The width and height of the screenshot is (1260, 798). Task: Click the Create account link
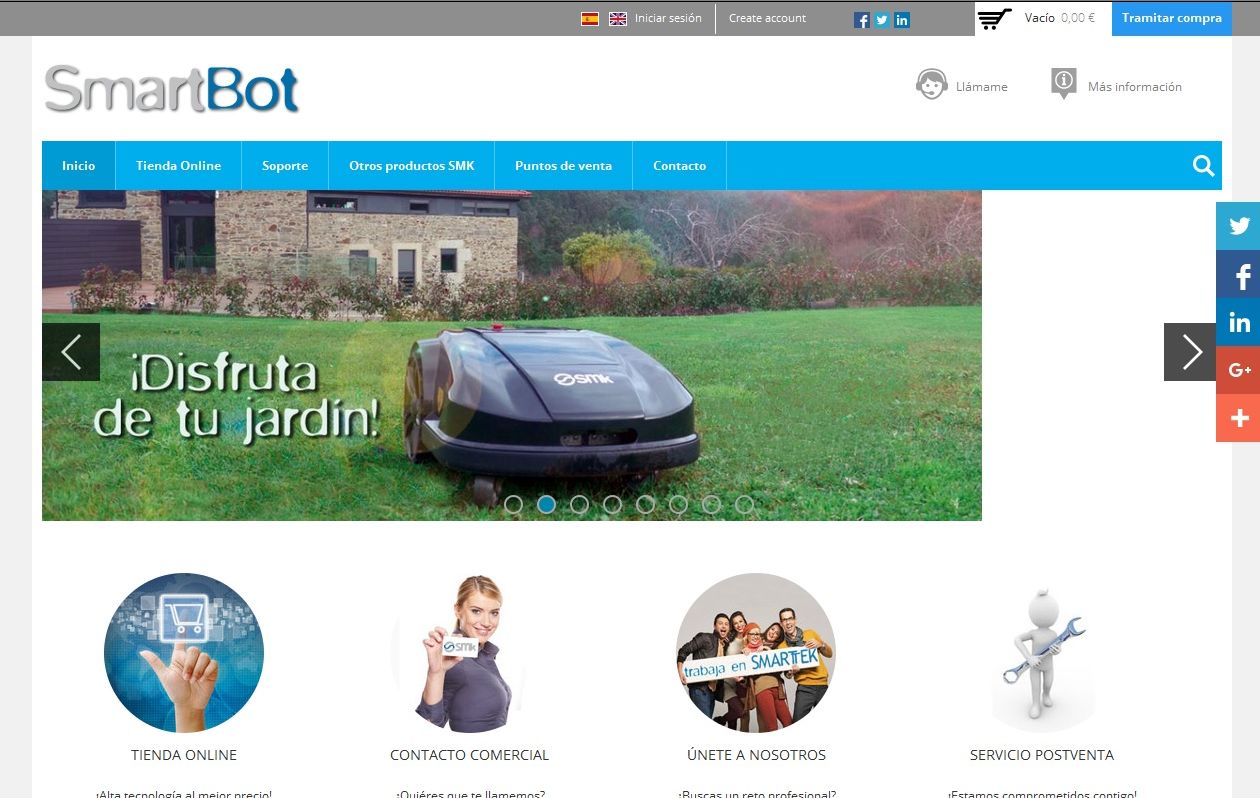[767, 18]
